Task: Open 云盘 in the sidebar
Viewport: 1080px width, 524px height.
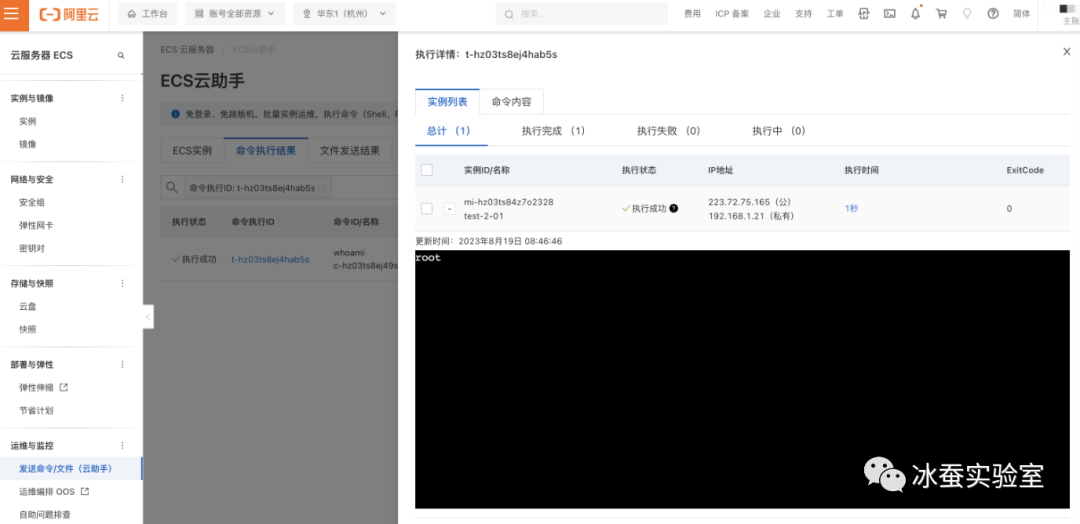Action: 28,306
